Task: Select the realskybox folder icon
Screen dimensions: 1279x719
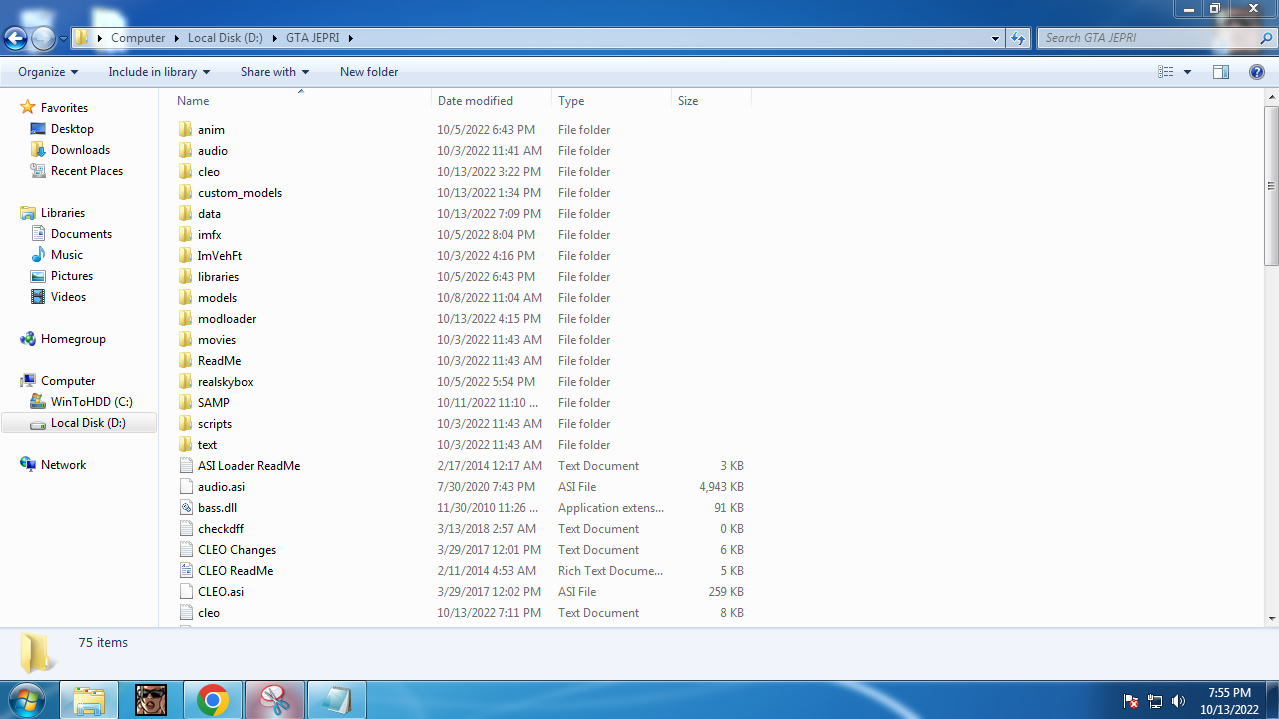Action: click(x=185, y=382)
